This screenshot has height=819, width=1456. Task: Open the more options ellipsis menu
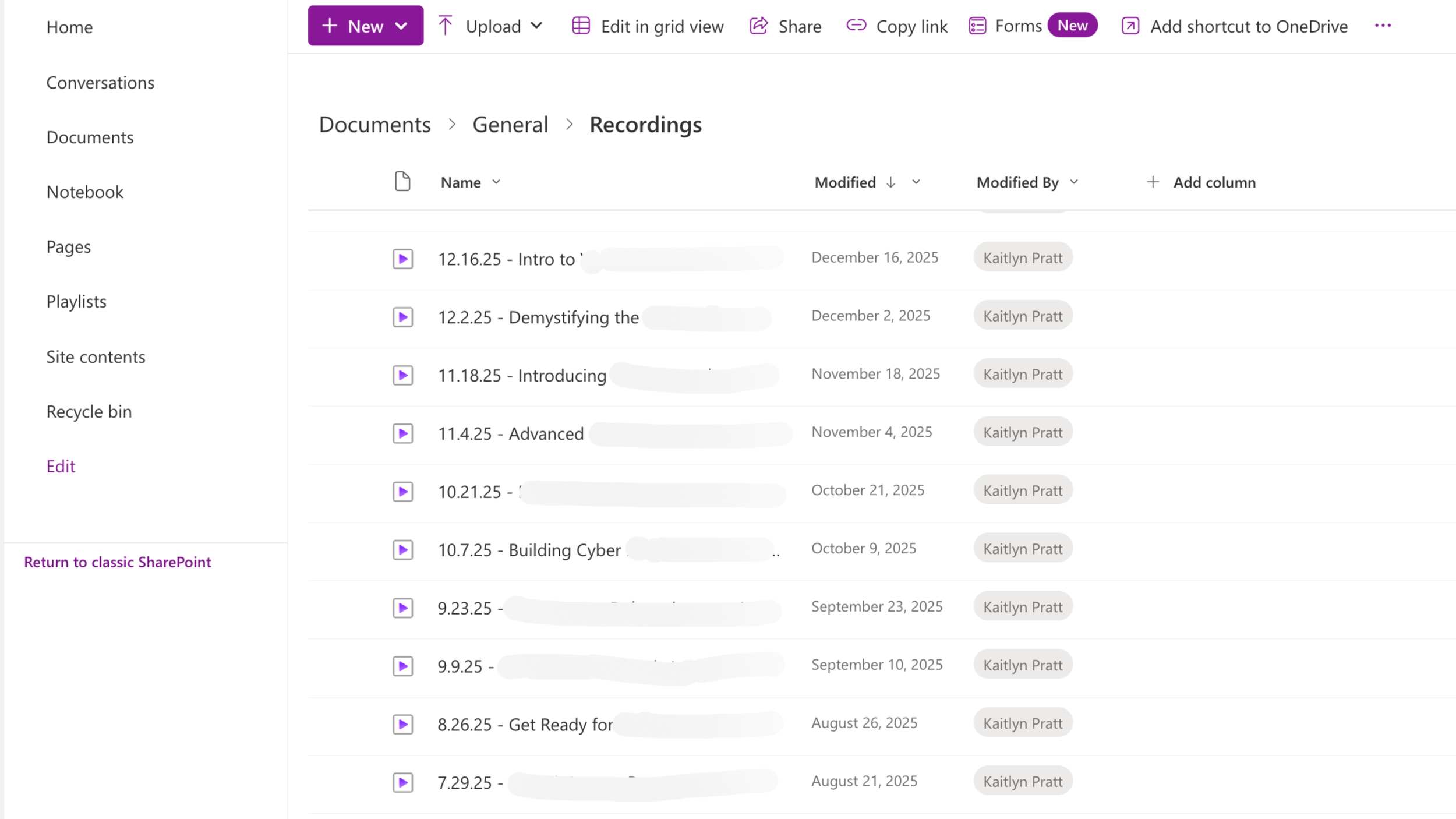click(x=1383, y=26)
